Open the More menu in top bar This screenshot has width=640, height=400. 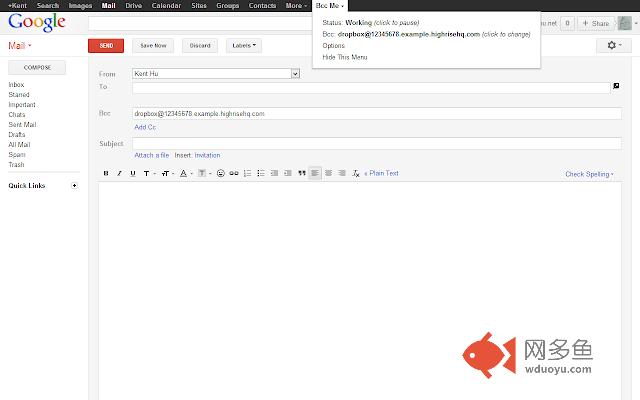click(x=296, y=6)
